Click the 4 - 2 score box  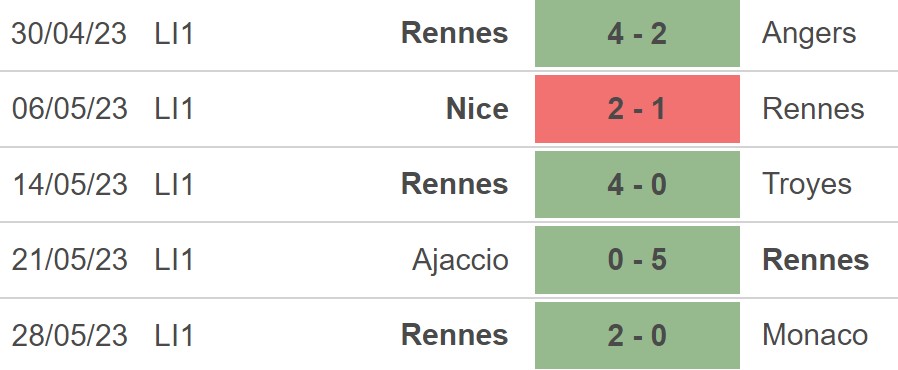click(x=637, y=33)
